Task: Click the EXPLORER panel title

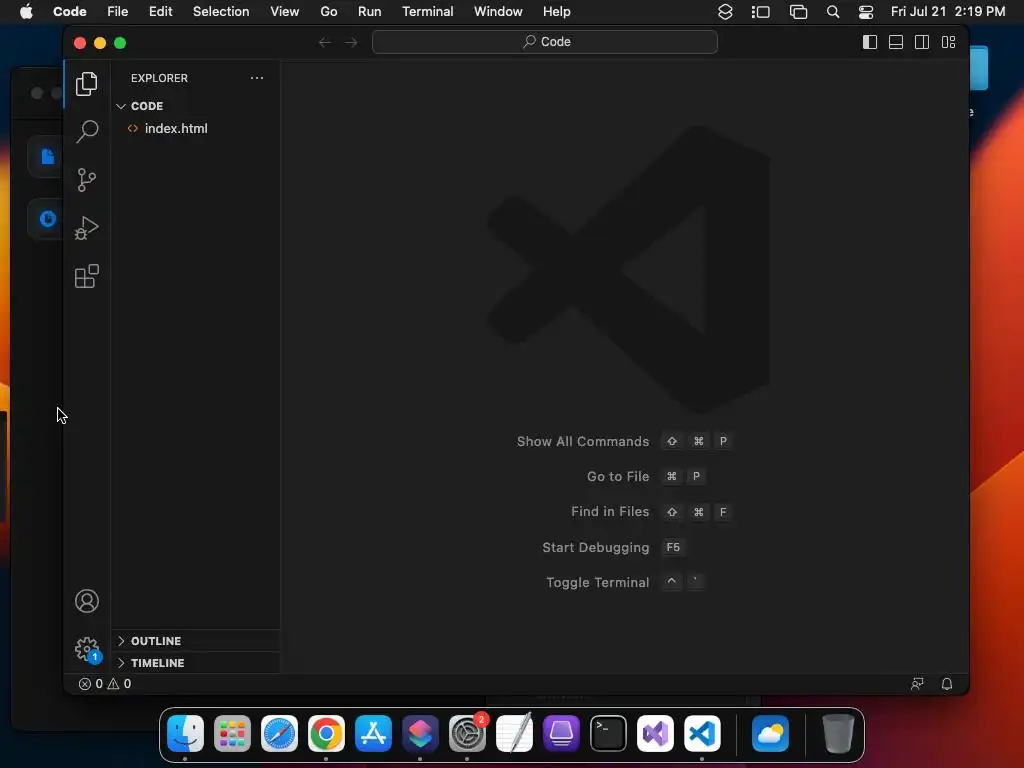Action: [x=159, y=78]
